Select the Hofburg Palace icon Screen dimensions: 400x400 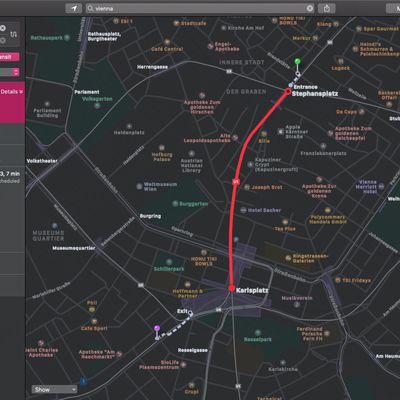[x=162, y=148]
